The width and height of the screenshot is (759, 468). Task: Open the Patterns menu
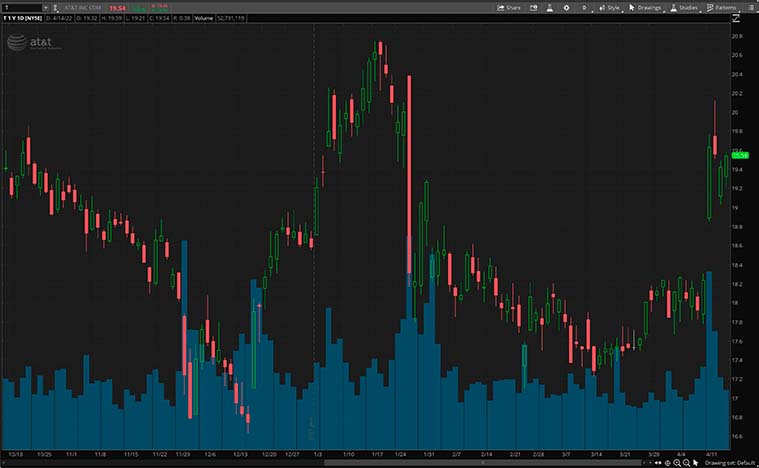(721, 8)
